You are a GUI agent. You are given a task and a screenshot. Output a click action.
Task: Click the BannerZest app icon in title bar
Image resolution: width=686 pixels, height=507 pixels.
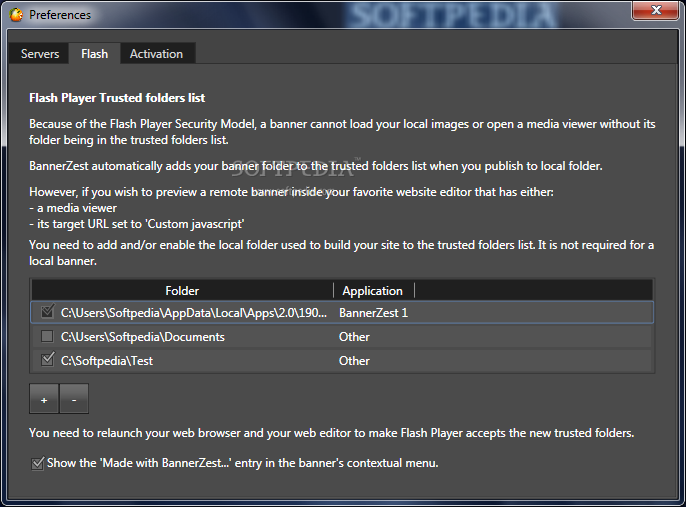click(16, 14)
